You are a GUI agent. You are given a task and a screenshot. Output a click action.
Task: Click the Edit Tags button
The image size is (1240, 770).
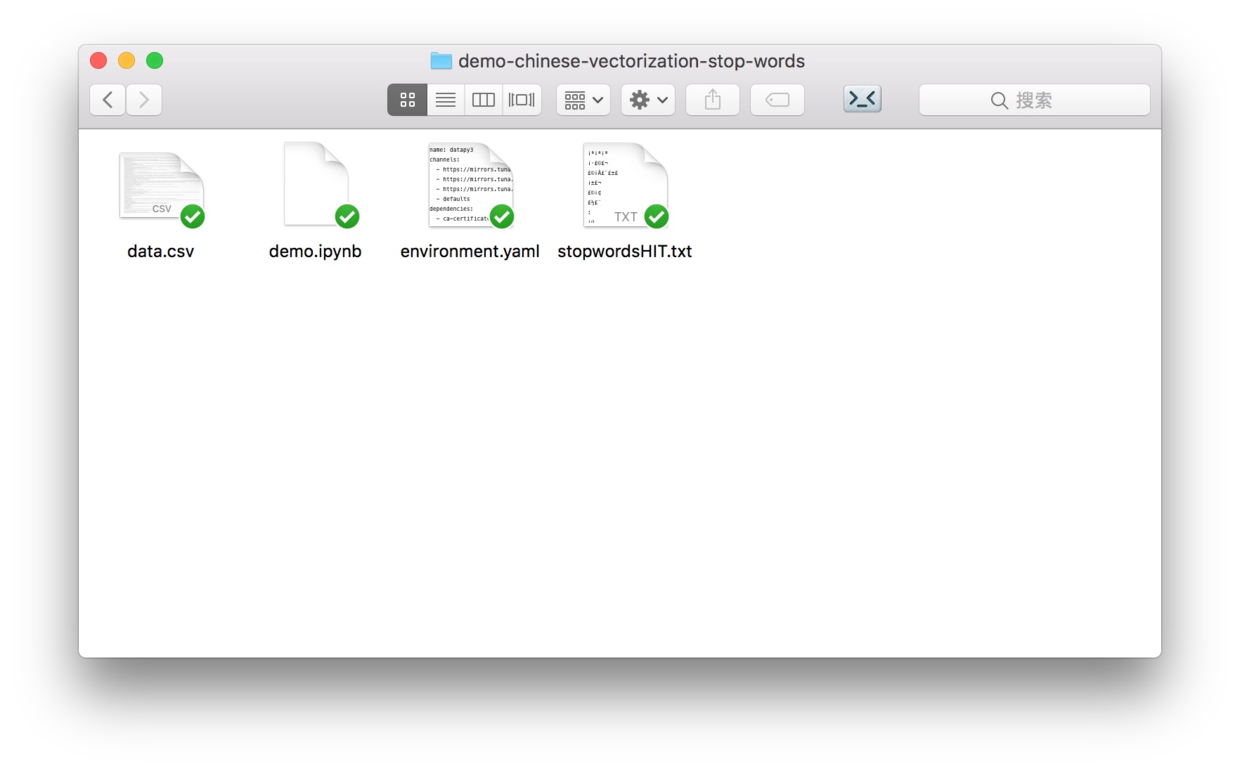pos(777,100)
